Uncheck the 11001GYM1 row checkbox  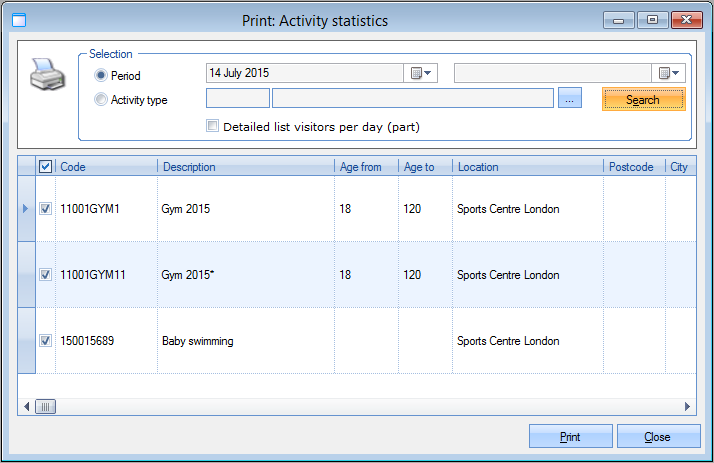coord(45,209)
